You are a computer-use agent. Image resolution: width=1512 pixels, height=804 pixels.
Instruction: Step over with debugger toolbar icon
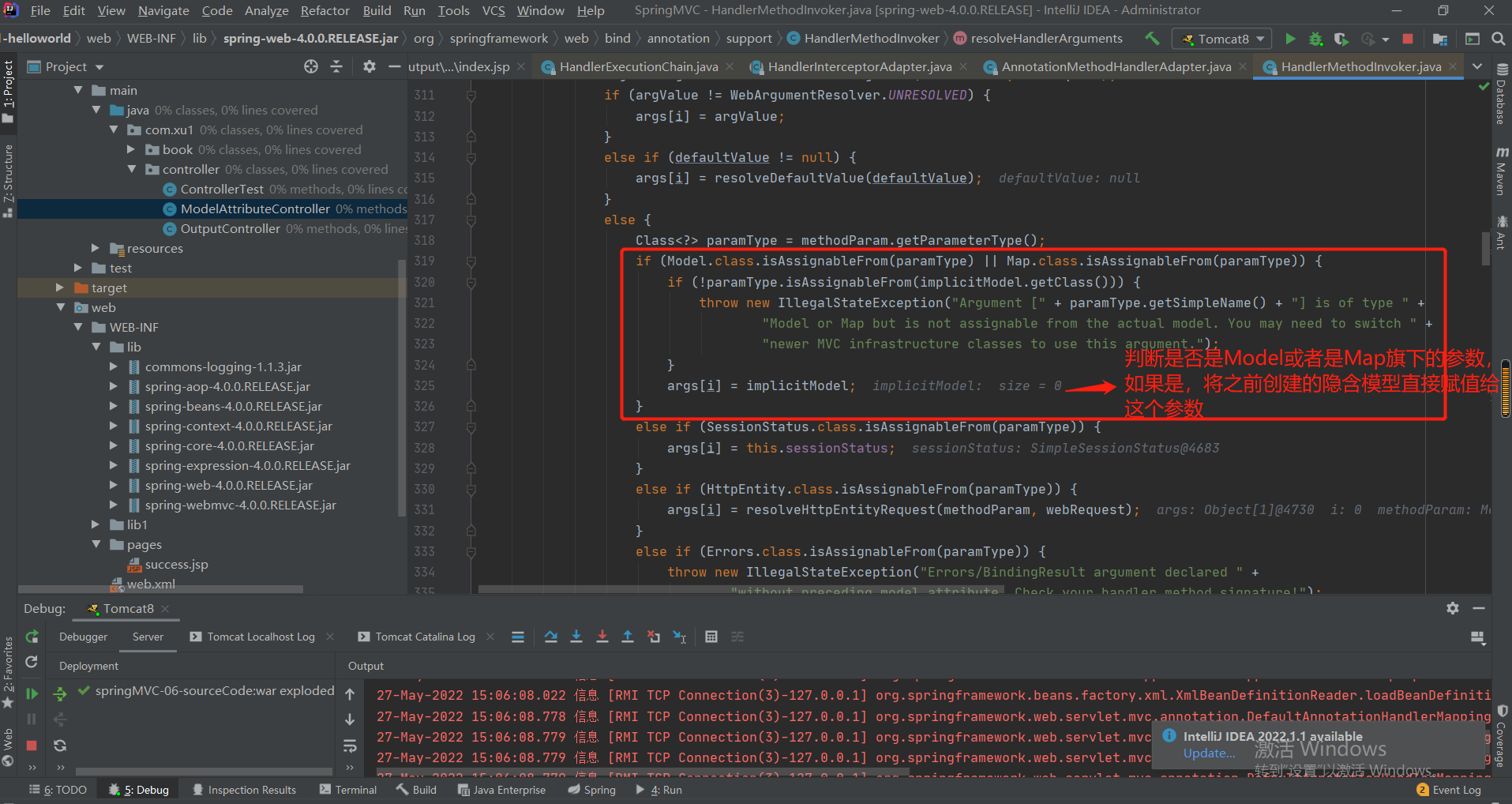click(551, 637)
